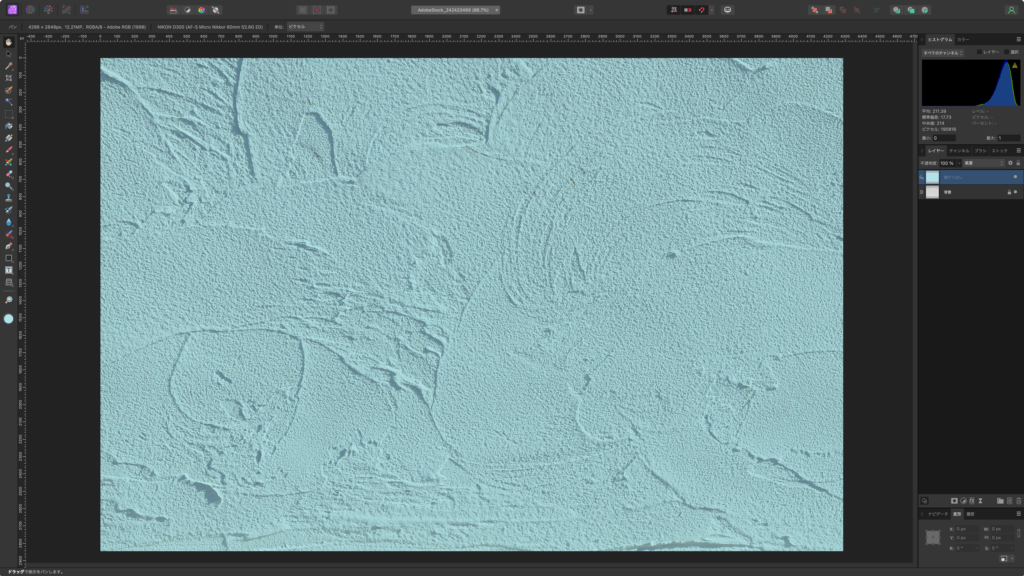Enable the 選択 checkbox in histogram

pyautogui.click(x=1008, y=51)
